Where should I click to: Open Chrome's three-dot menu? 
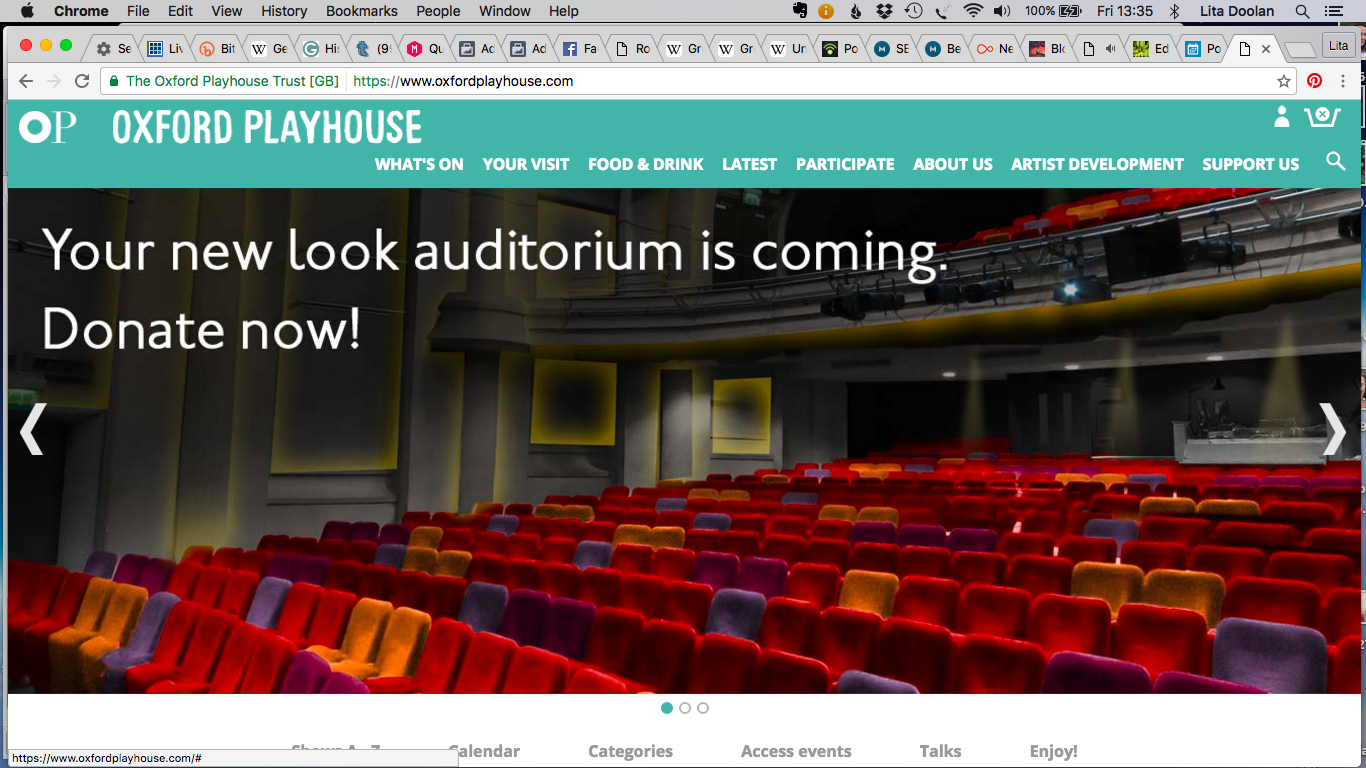1343,81
